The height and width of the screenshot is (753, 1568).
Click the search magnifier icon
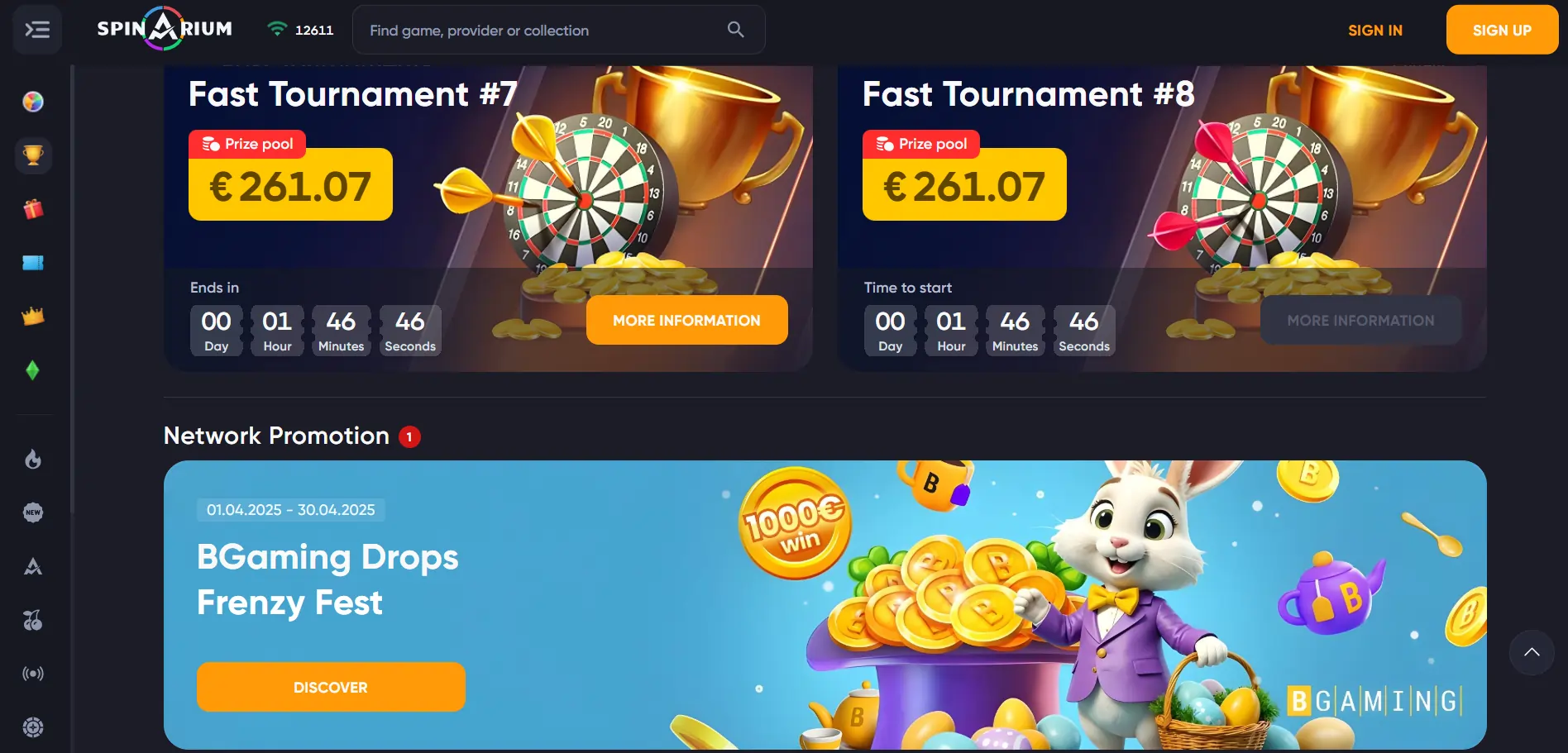click(x=735, y=30)
